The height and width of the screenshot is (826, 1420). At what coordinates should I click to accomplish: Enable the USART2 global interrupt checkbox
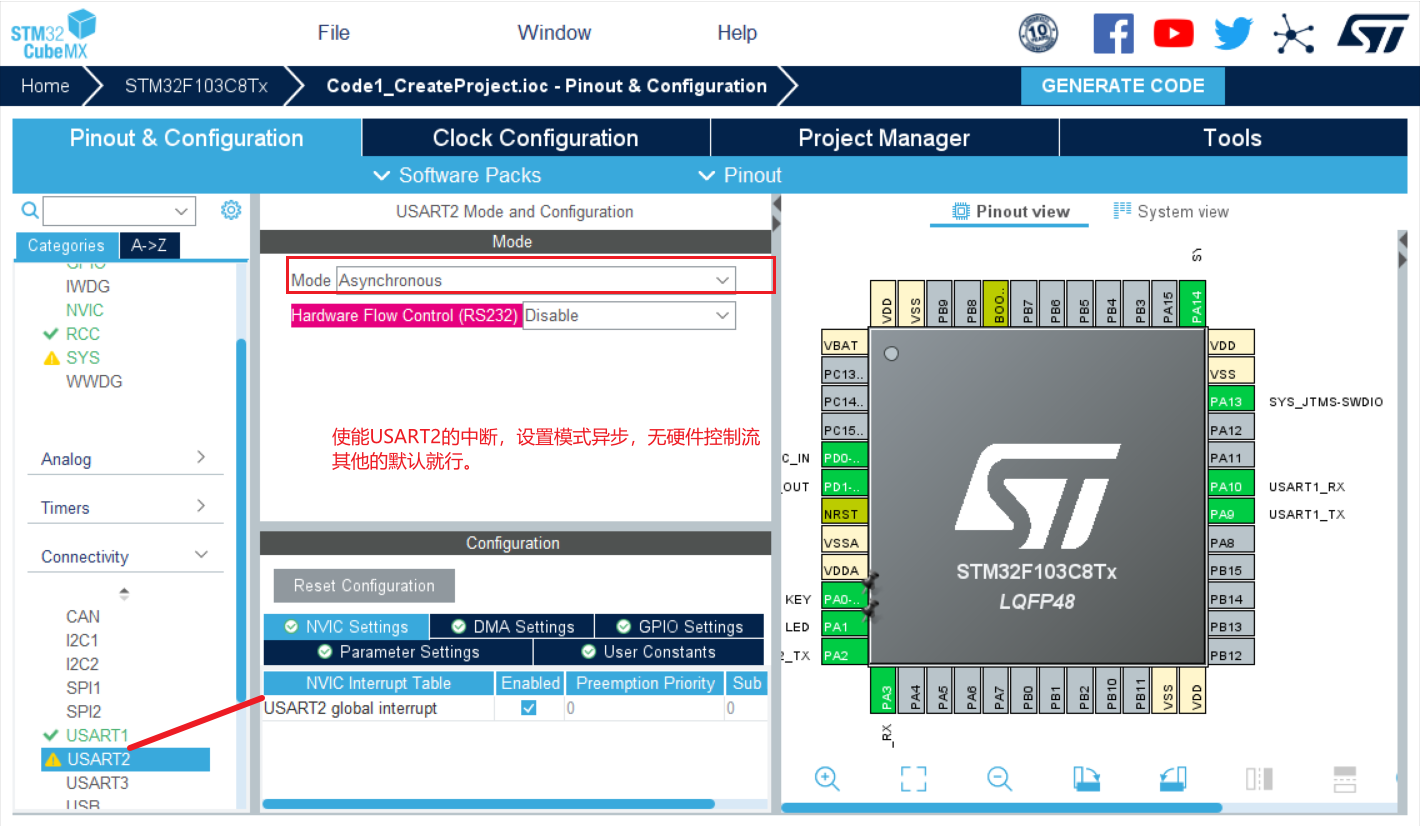coord(529,708)
